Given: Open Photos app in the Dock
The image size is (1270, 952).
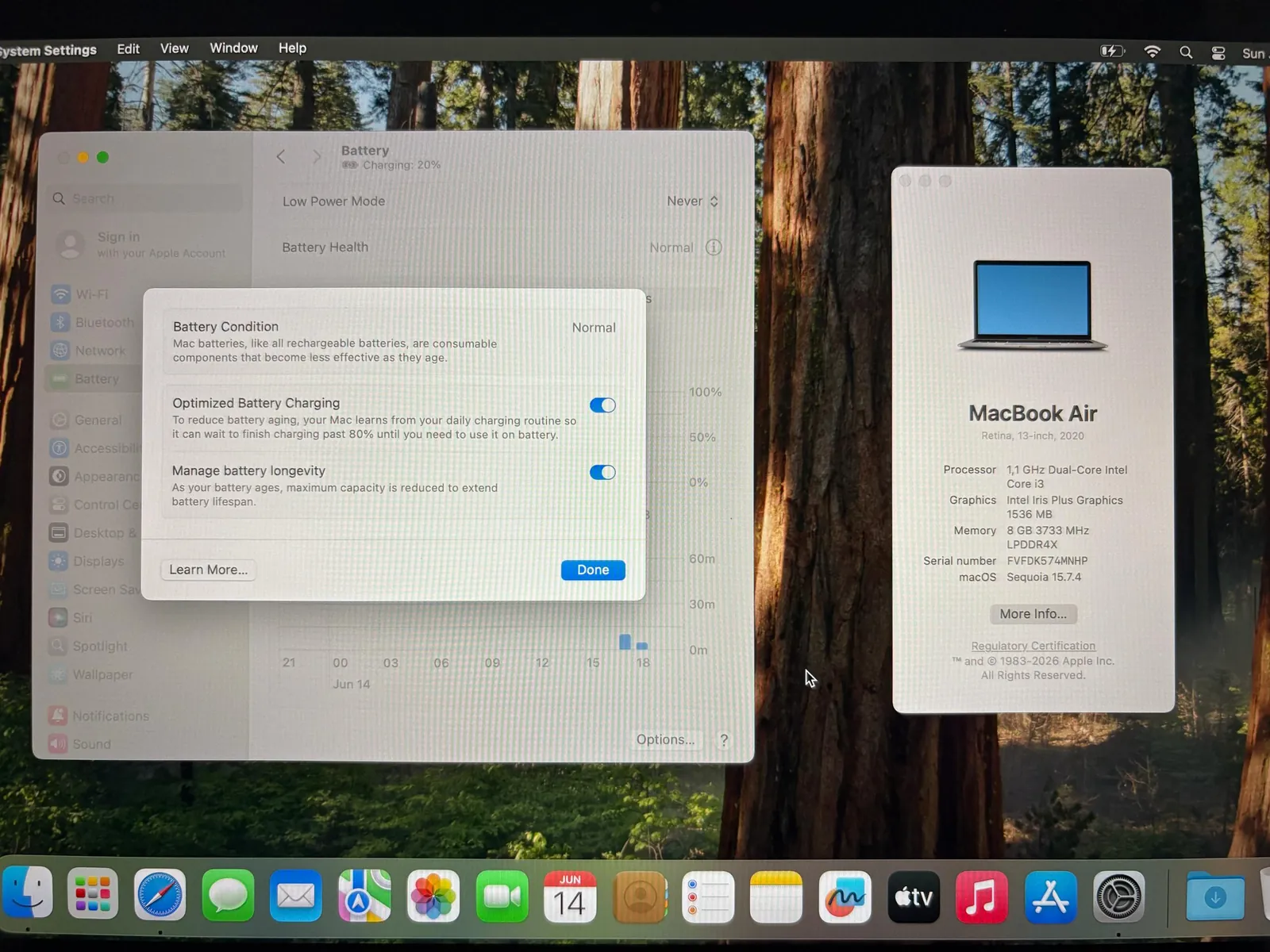Looking at the screenshot, I should click(433, 896).
